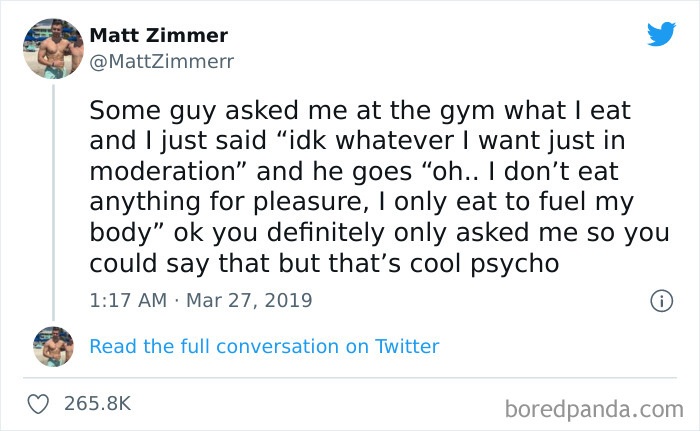Click the word "Twitter" in the conversation link
This screenshot has width=700, height=431.
click(x=407, y=347)
